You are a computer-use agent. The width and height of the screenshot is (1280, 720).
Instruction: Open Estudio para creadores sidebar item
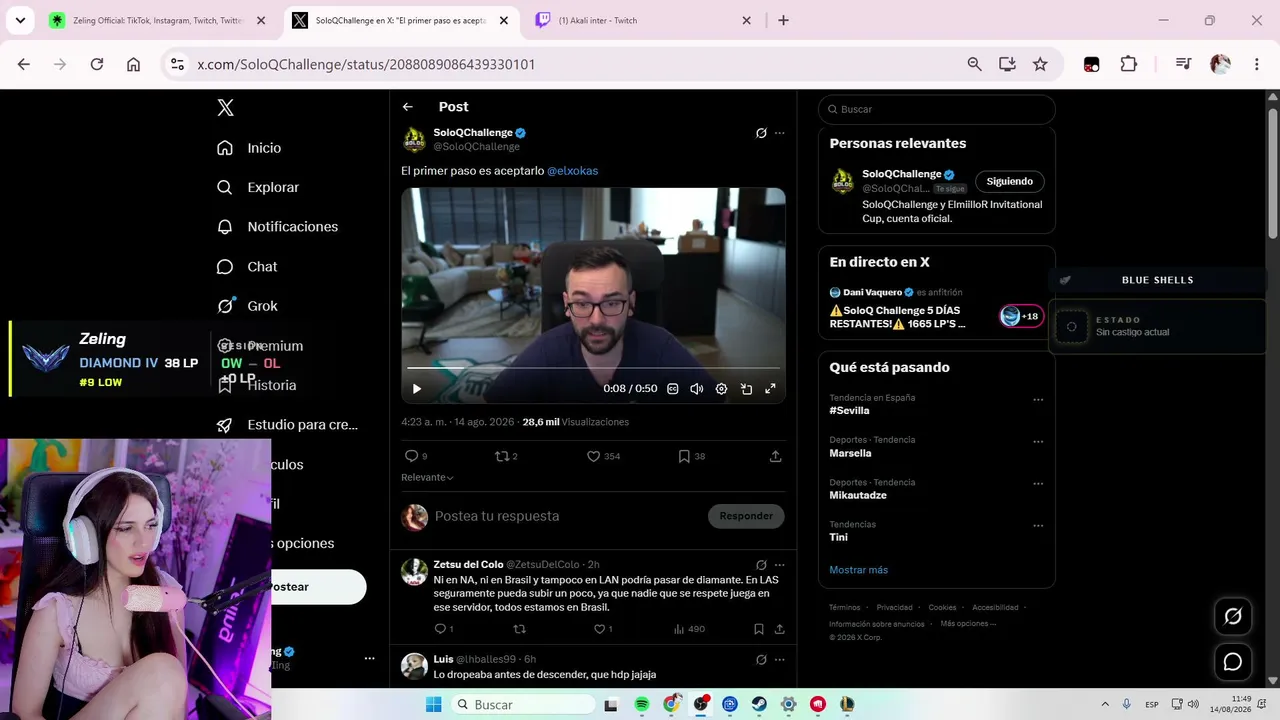[x=287, y=425]
